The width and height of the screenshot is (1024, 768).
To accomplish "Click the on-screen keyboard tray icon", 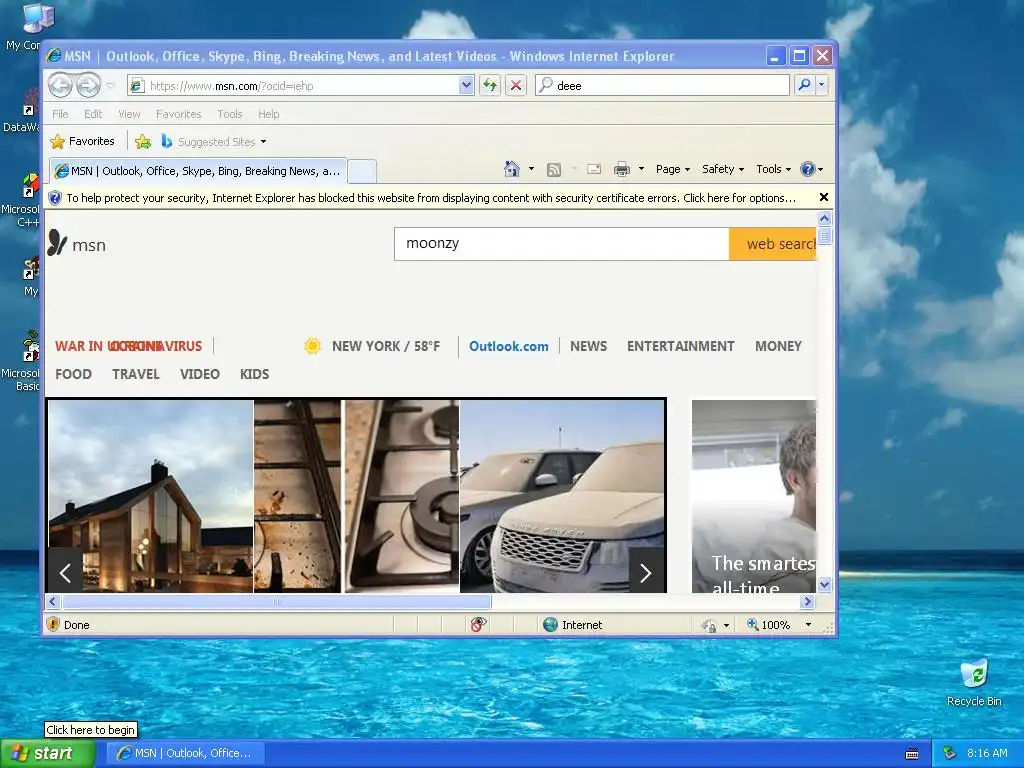I will (912, 754).
